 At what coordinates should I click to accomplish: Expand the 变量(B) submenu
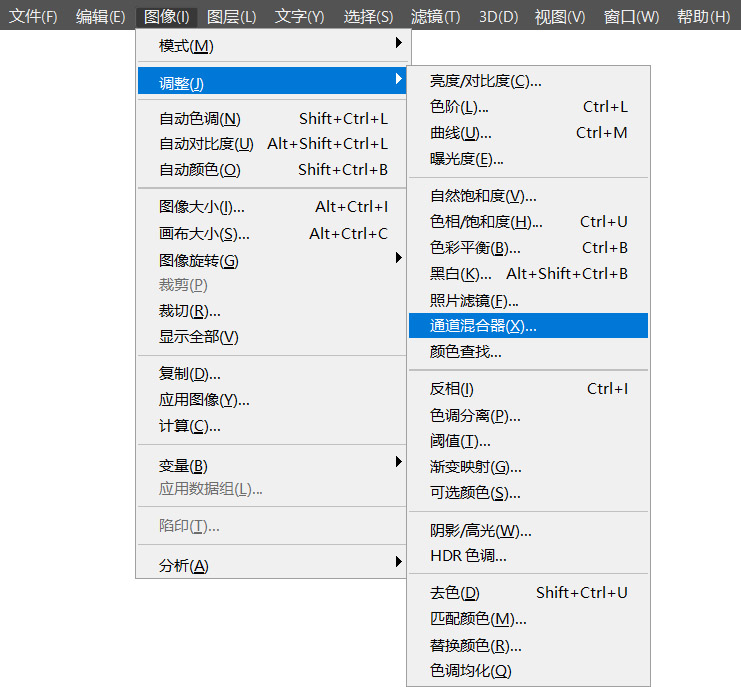[272, 465]
